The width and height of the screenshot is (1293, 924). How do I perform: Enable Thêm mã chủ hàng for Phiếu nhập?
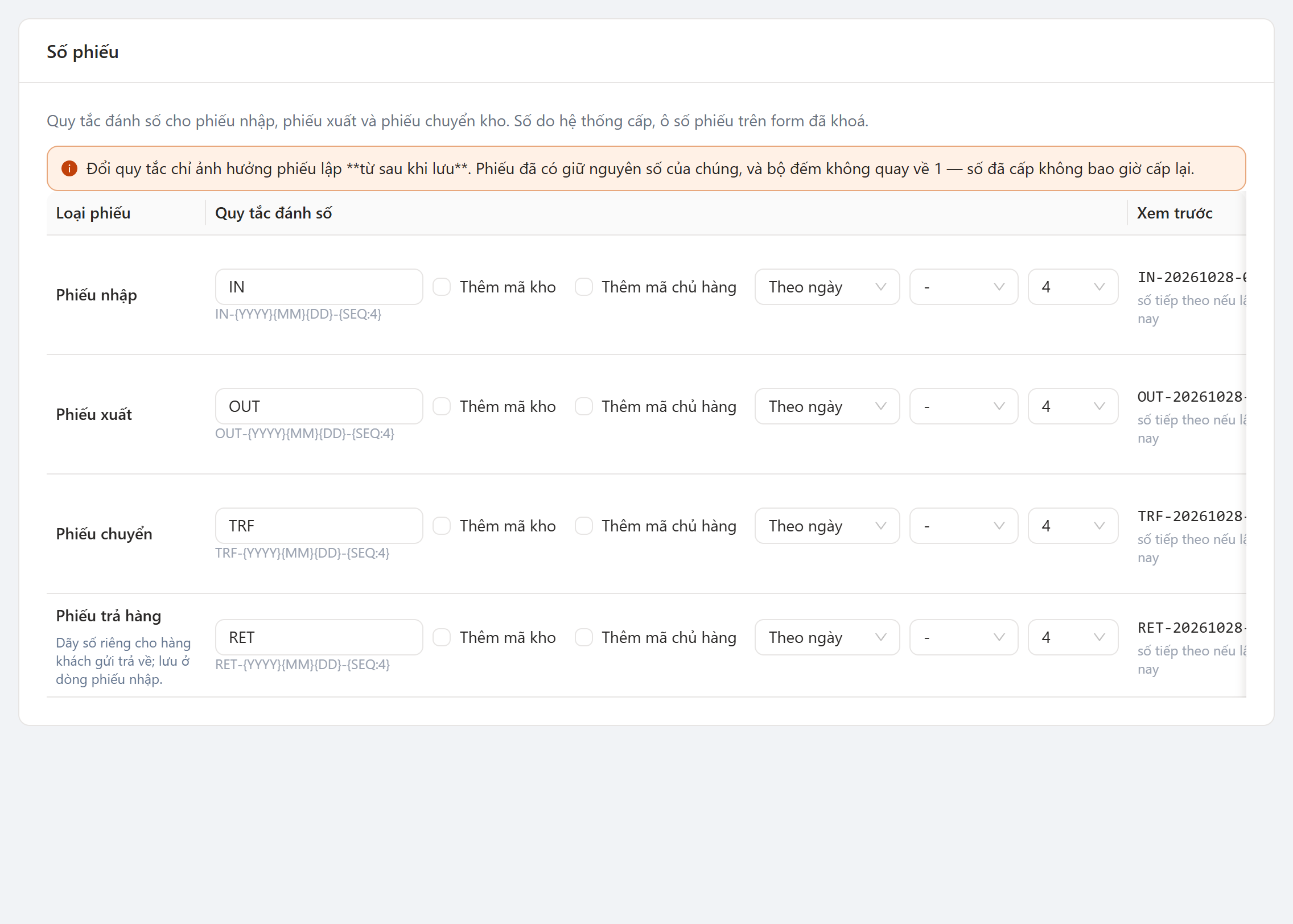tap(584, 287)
